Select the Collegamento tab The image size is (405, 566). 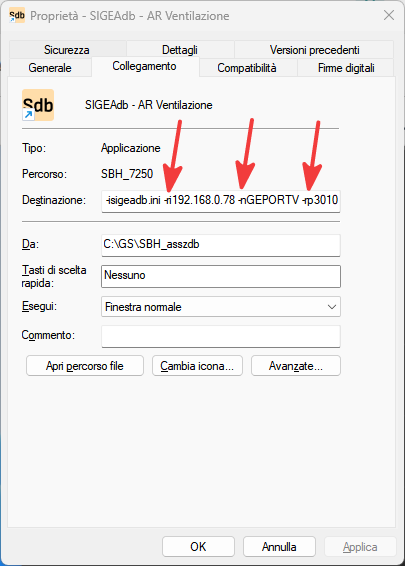coord(144,66)
